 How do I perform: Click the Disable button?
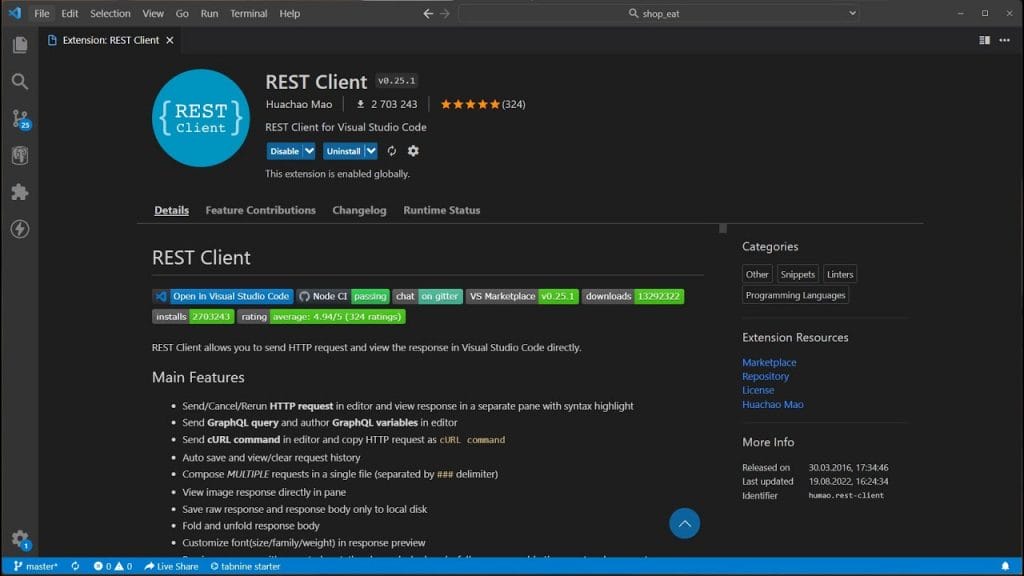tap(285, 151)
